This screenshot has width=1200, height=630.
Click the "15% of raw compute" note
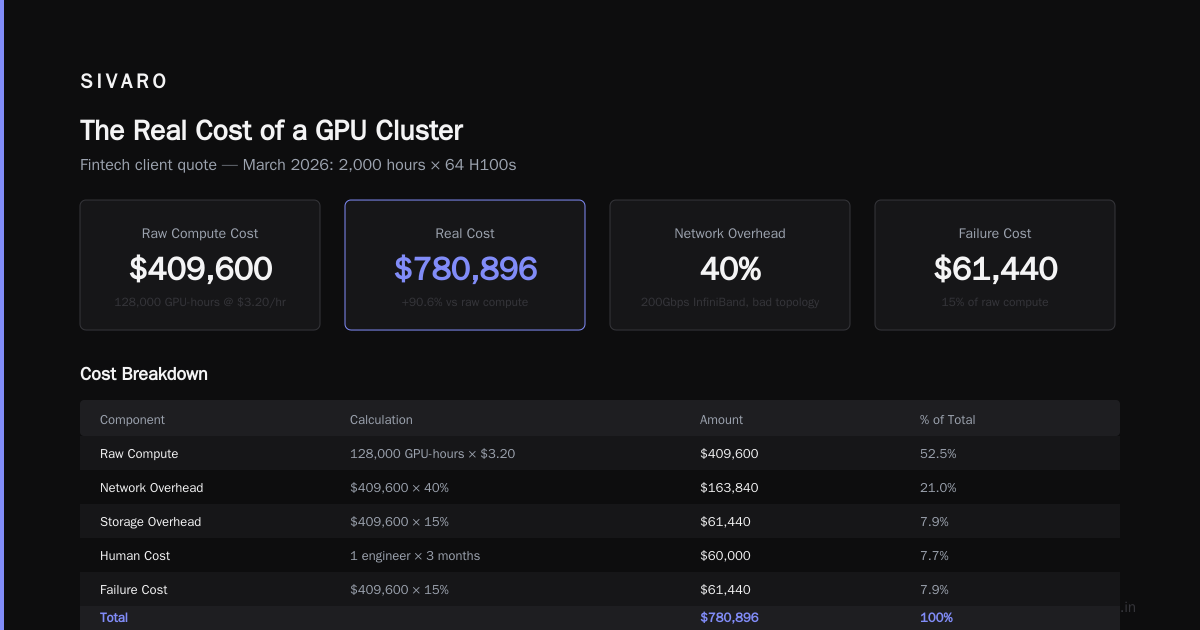[x=995, y=302]
